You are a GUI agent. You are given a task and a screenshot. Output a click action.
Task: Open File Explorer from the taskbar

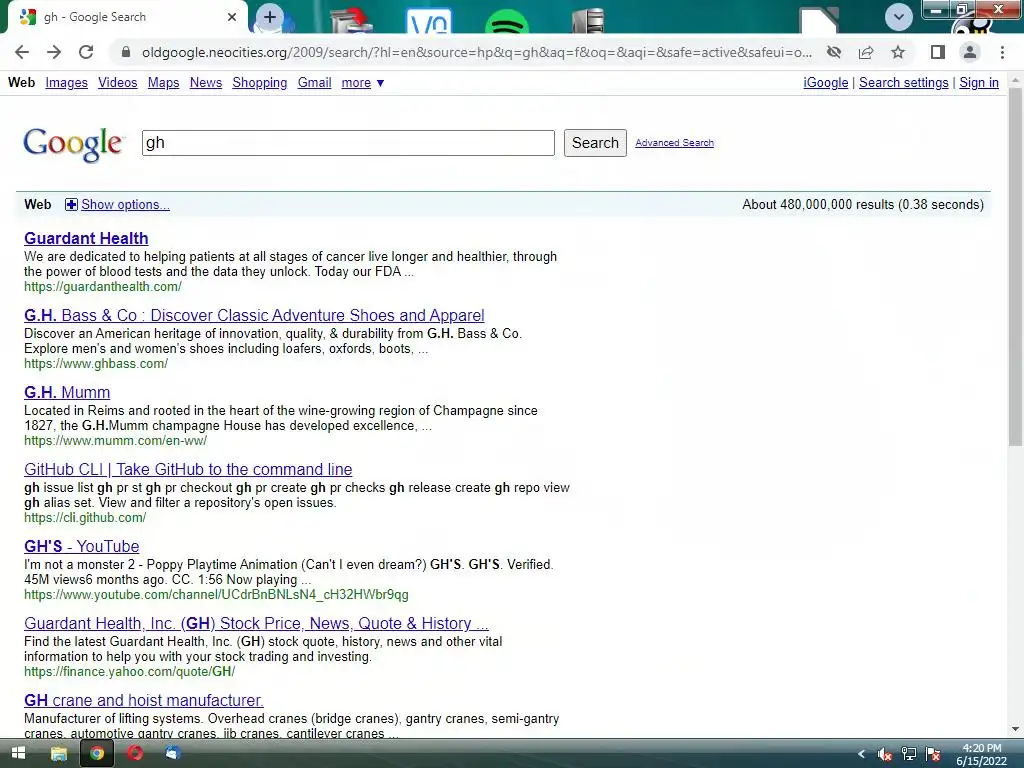point(59,754)
